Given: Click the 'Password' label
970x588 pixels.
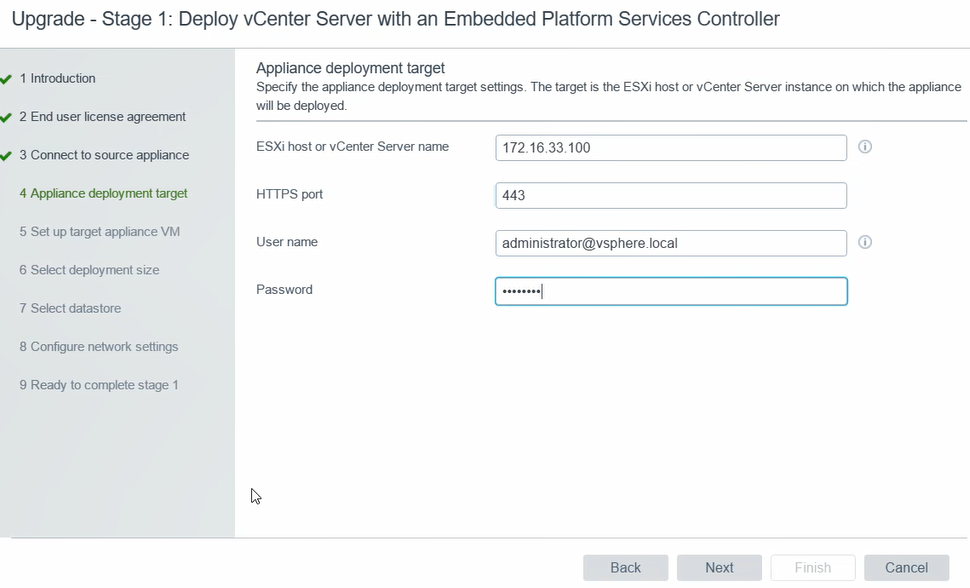Looking at the screenshot, I should (x=285, y=290).
